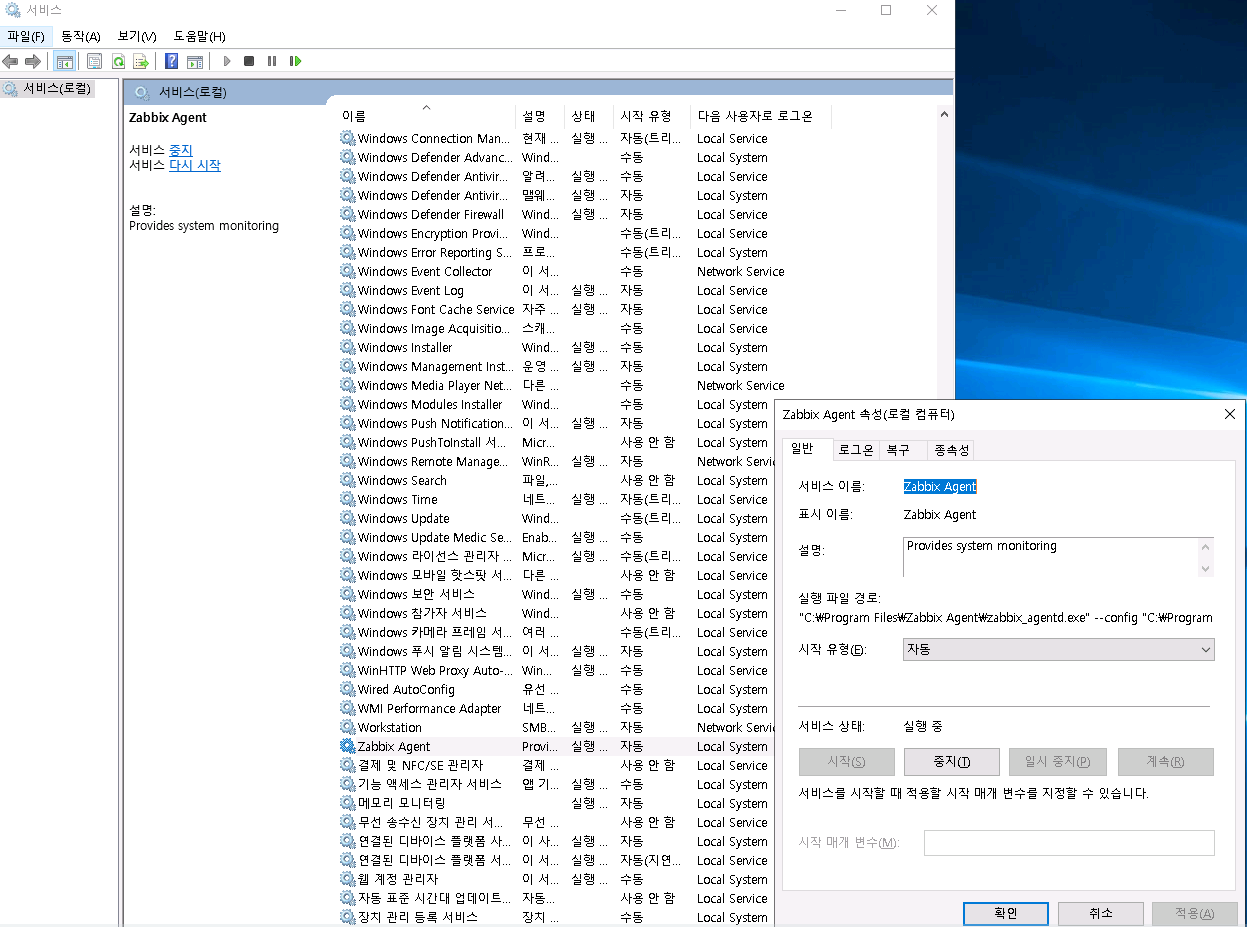Click the 중지 link in the details pane
Image resolution: width=1247 pixels, height=927 pixels.
(180, 150)
